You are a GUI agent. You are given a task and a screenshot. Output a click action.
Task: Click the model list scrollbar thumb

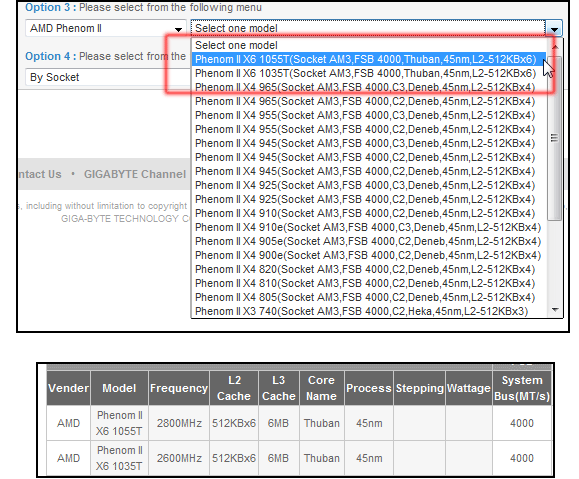tap(555, 138)
